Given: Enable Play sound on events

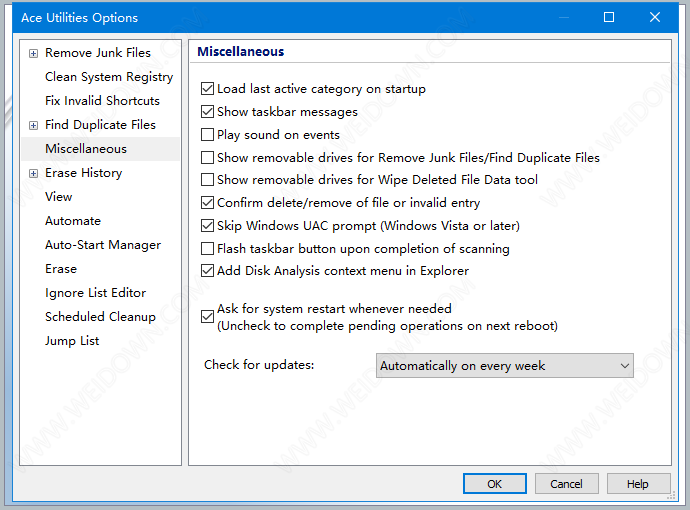Looking at the screenshot, I should click(x=207, y=135).
